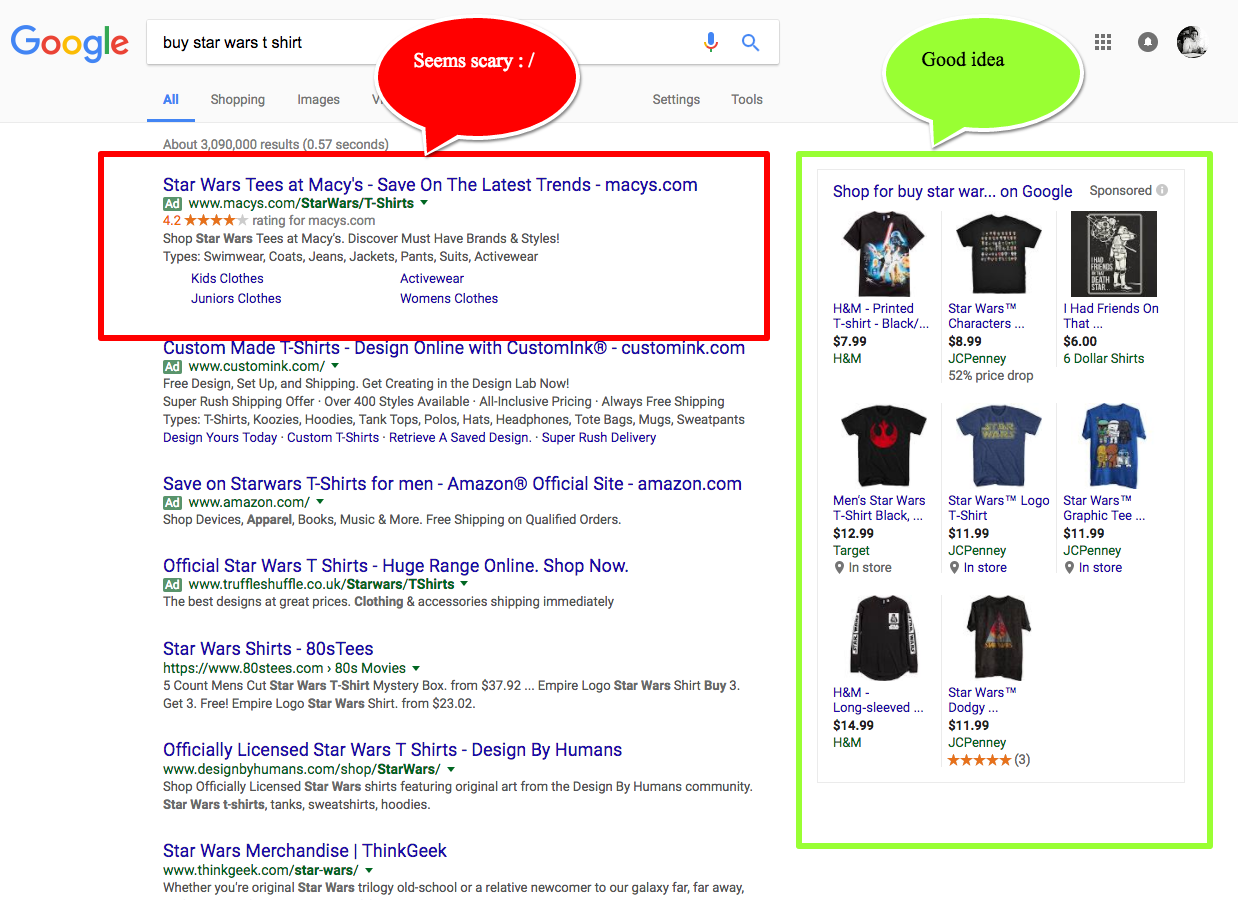Expand dropdown arrow beside macys.com URL
Screen dimensions: 1238x900
424,203
